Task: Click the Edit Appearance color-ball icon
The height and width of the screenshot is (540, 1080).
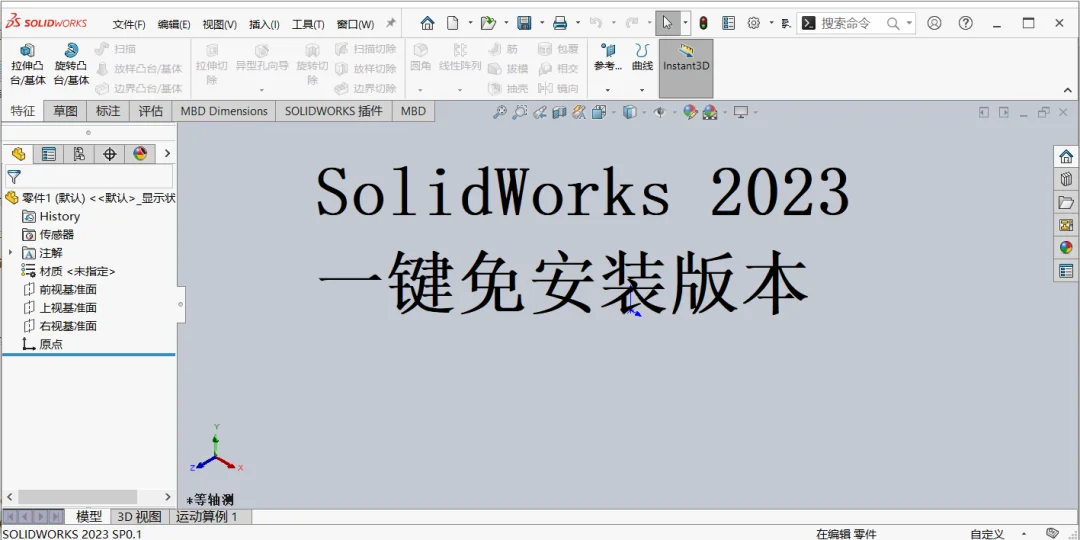Action: coord(689,112)
